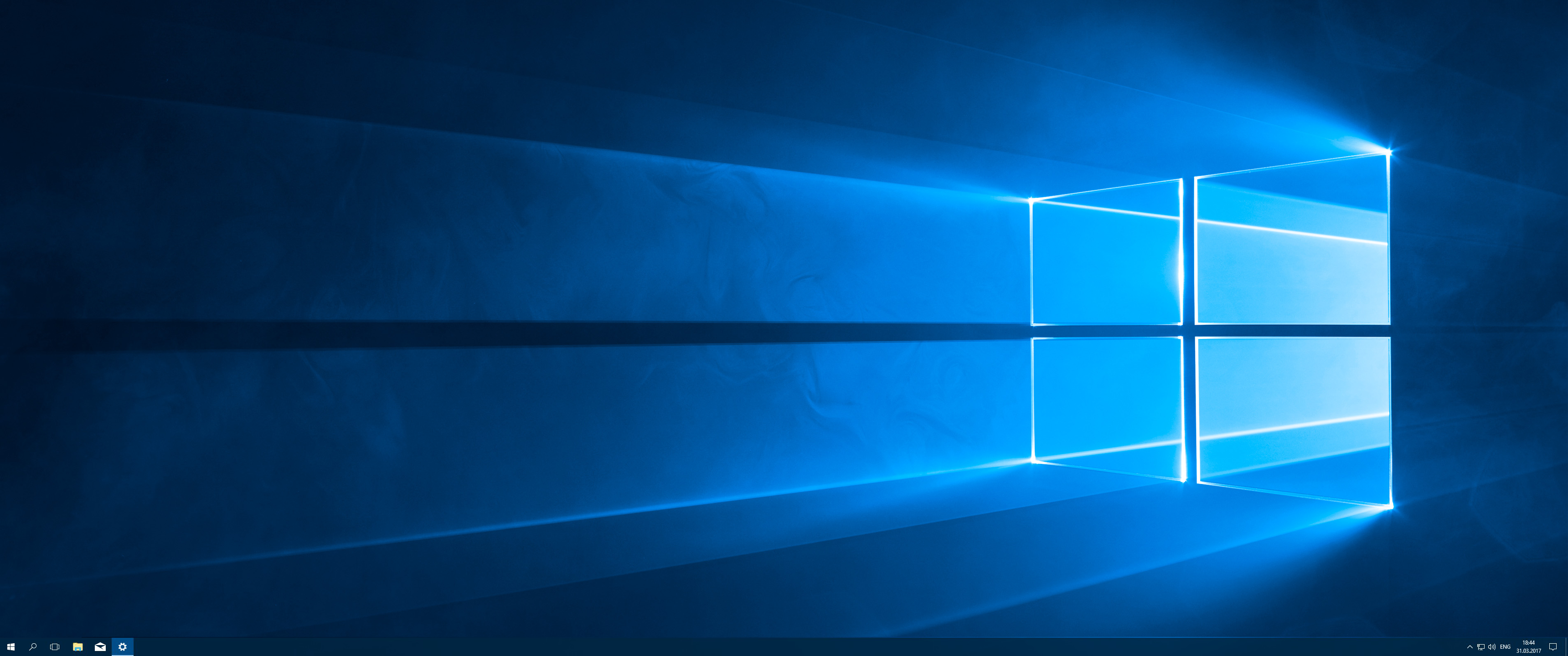Open the network status tray icon

(x=1481, y=647)
